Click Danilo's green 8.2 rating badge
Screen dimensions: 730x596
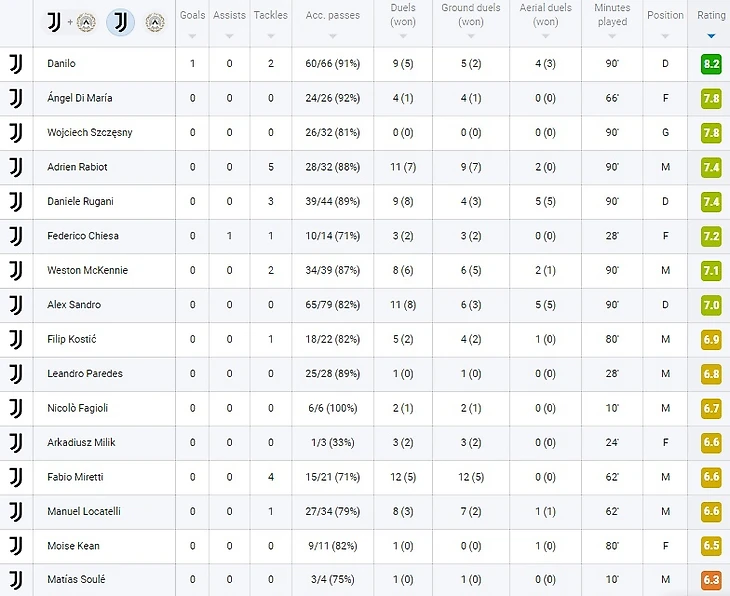click(711, 64)
